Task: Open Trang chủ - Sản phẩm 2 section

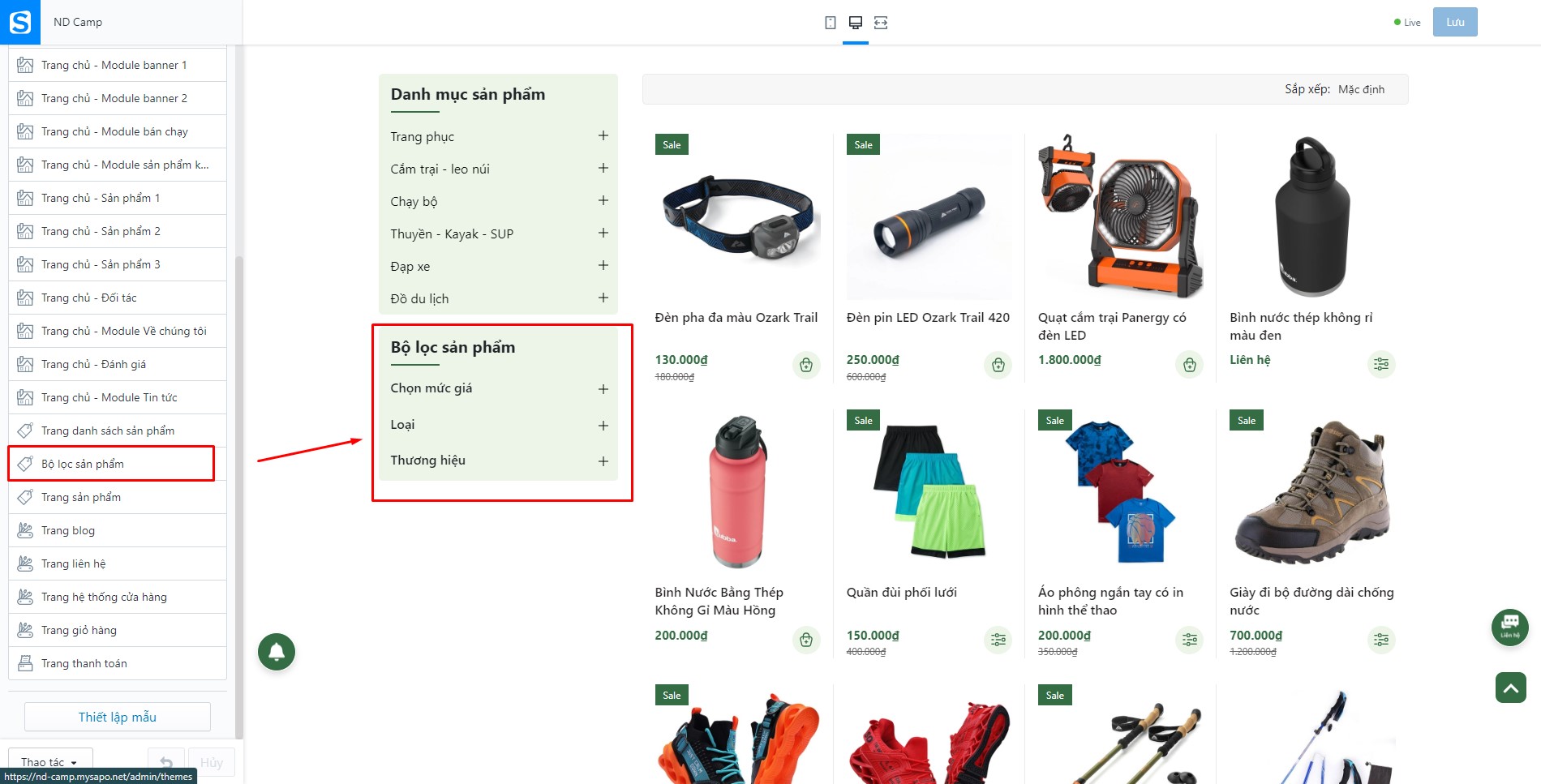Action: (x=118, y=231)
